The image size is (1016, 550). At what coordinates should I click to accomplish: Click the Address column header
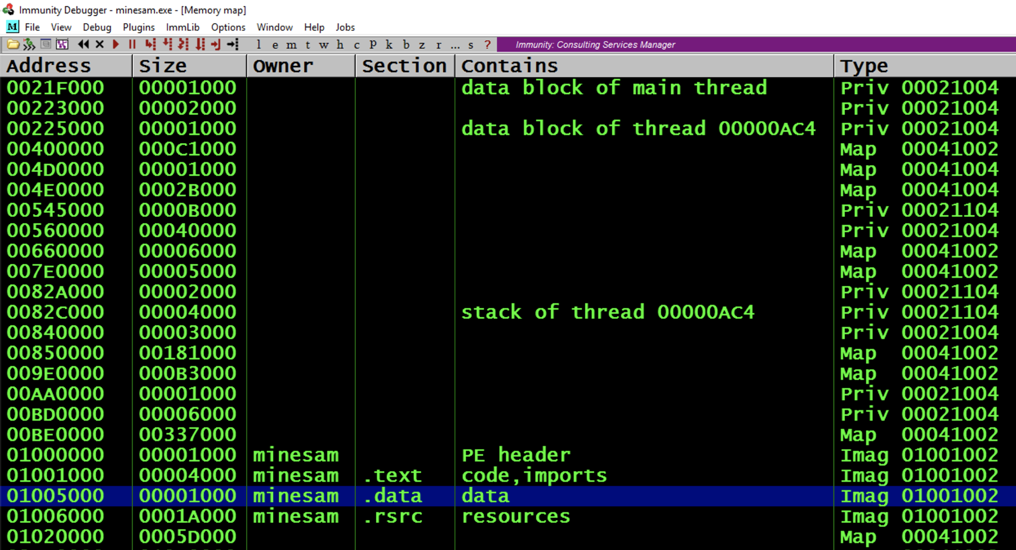click(x=66, y=66)
